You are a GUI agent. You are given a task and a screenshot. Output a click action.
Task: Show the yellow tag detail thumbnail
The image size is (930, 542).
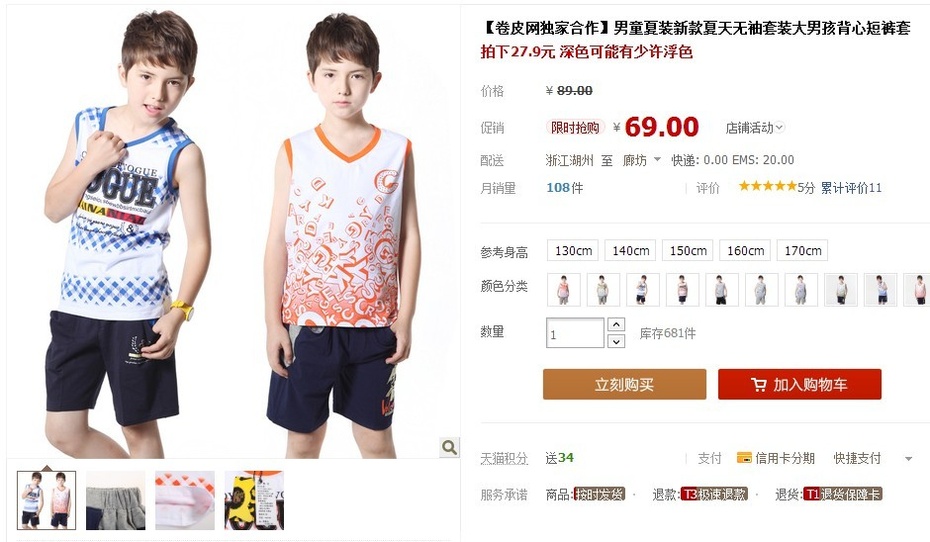coord(254,500)
